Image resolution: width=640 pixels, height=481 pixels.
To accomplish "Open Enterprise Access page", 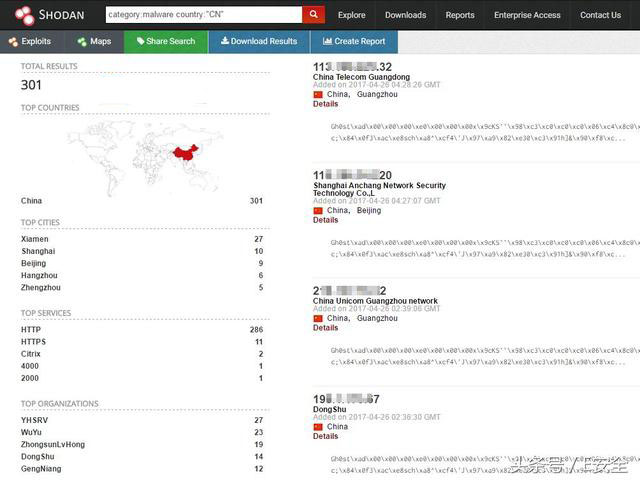I will coord(527,15).
